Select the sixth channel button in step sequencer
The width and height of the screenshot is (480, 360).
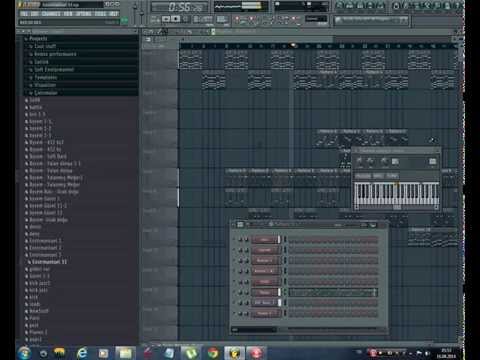pos(265,292)
